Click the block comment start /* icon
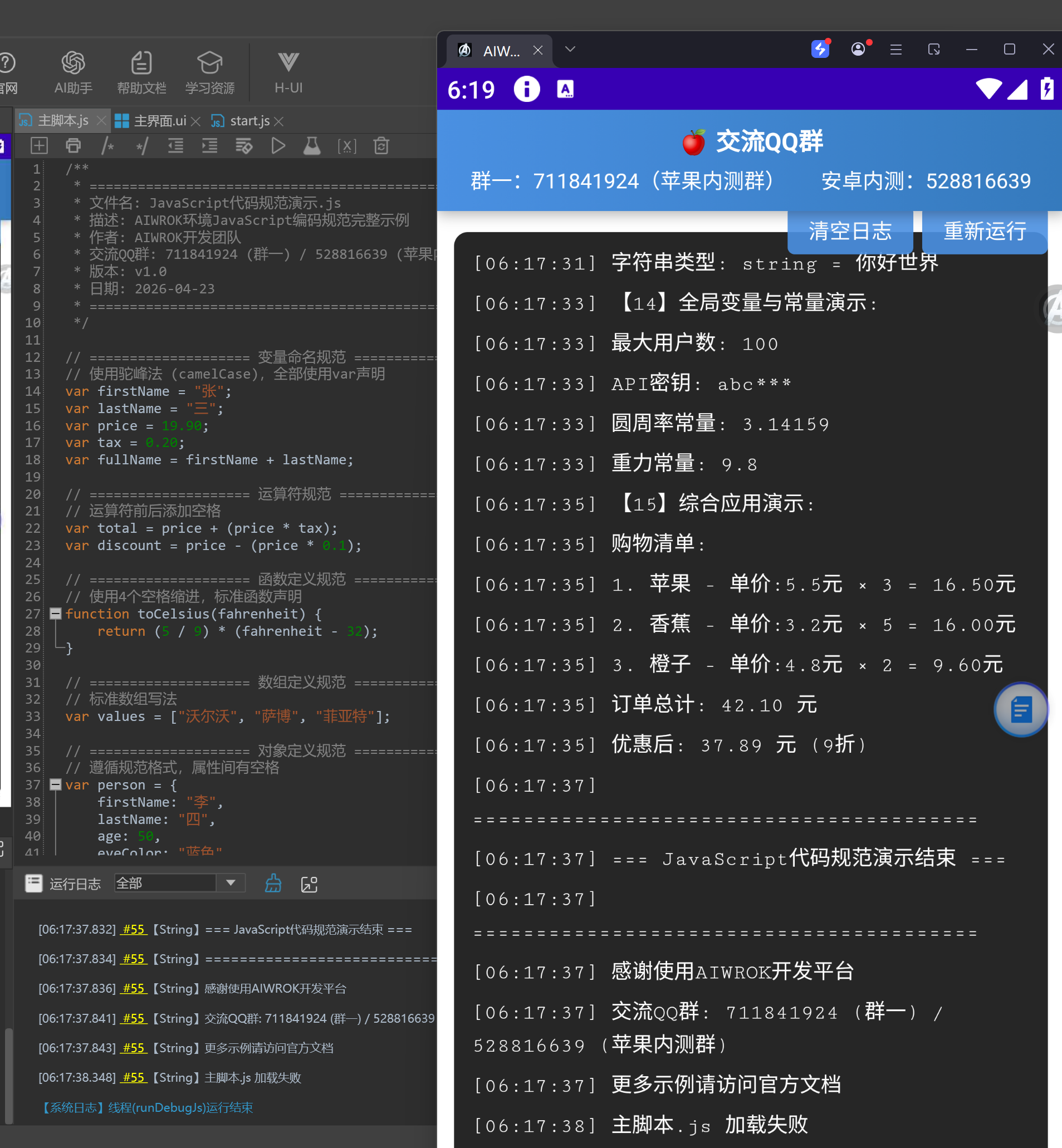This screenshot has width=1062, height=1148. [107, 146]
